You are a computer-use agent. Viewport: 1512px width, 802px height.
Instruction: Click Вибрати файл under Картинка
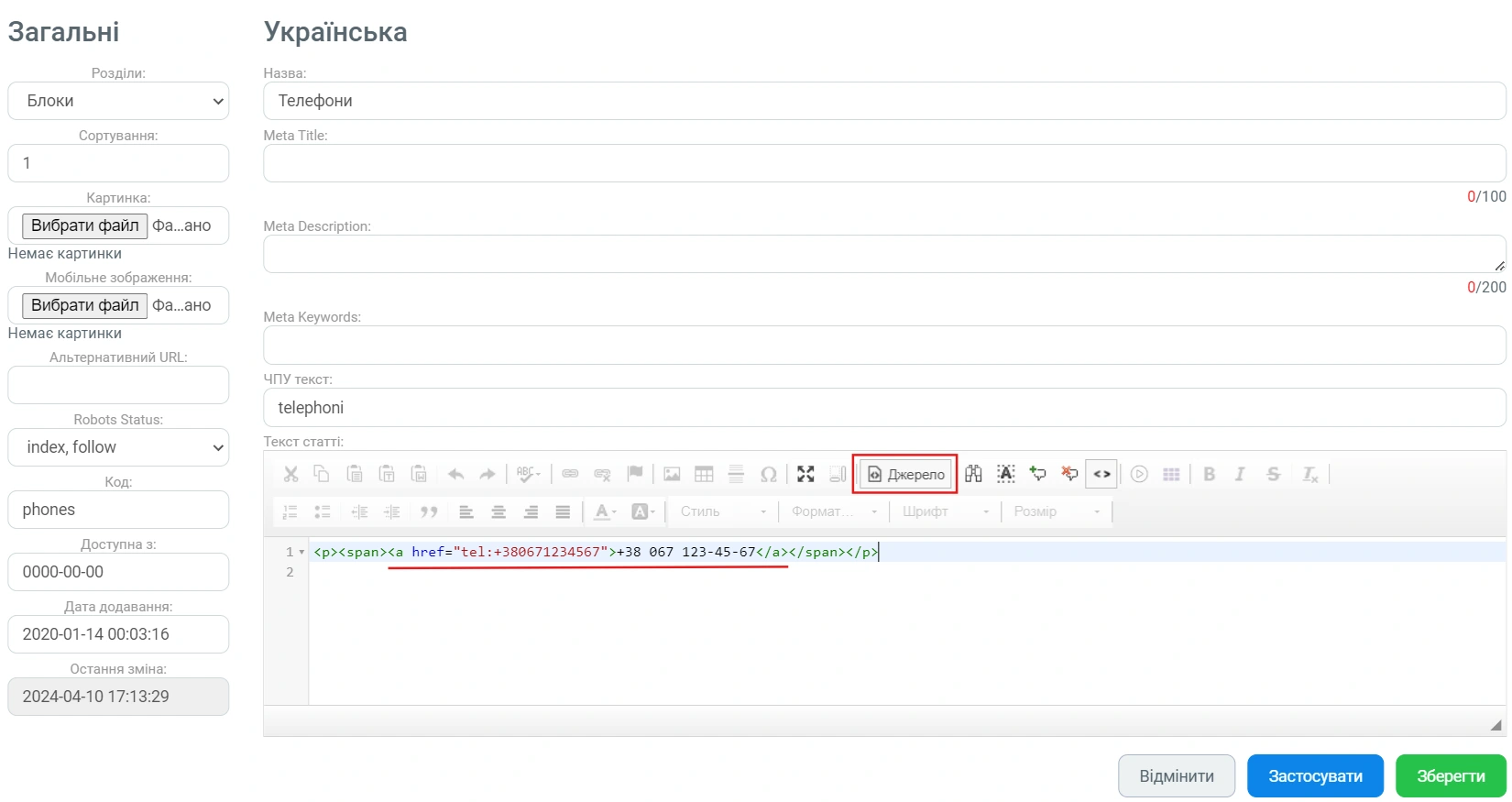tap(85, 225)
